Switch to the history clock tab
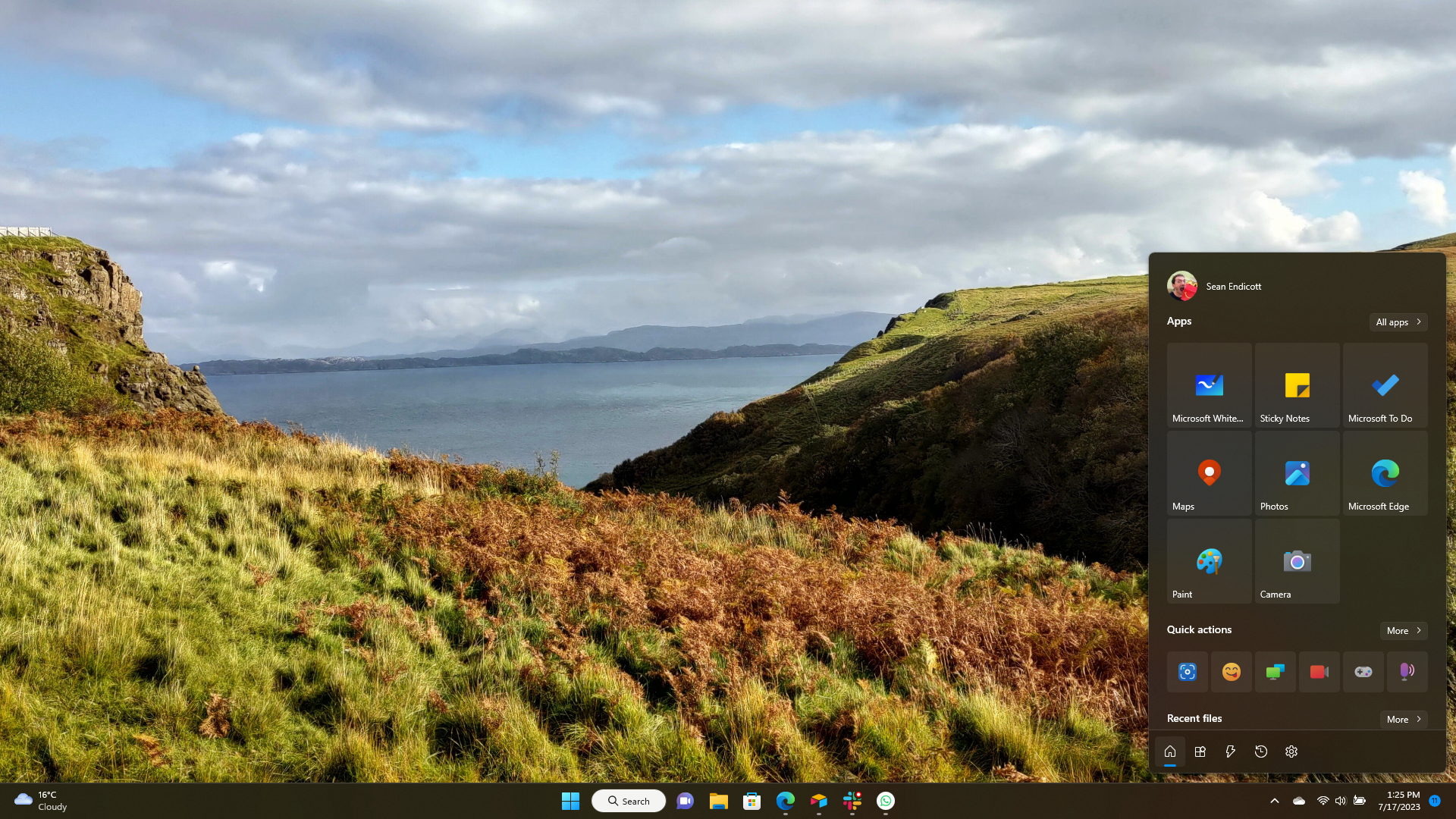Screen dimensions: 1456x819 tap(1260, 752)
